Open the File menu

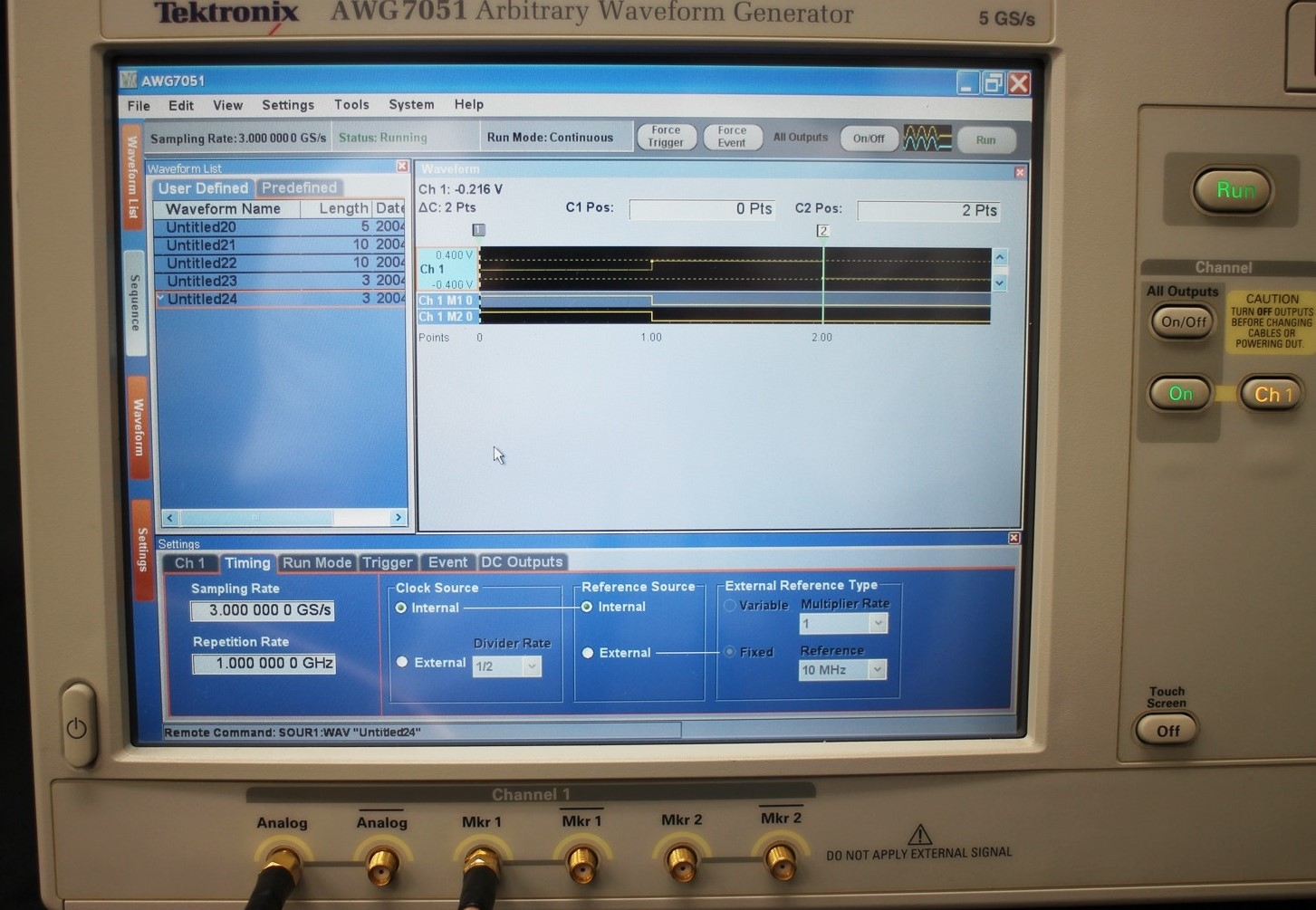[139, 106]
